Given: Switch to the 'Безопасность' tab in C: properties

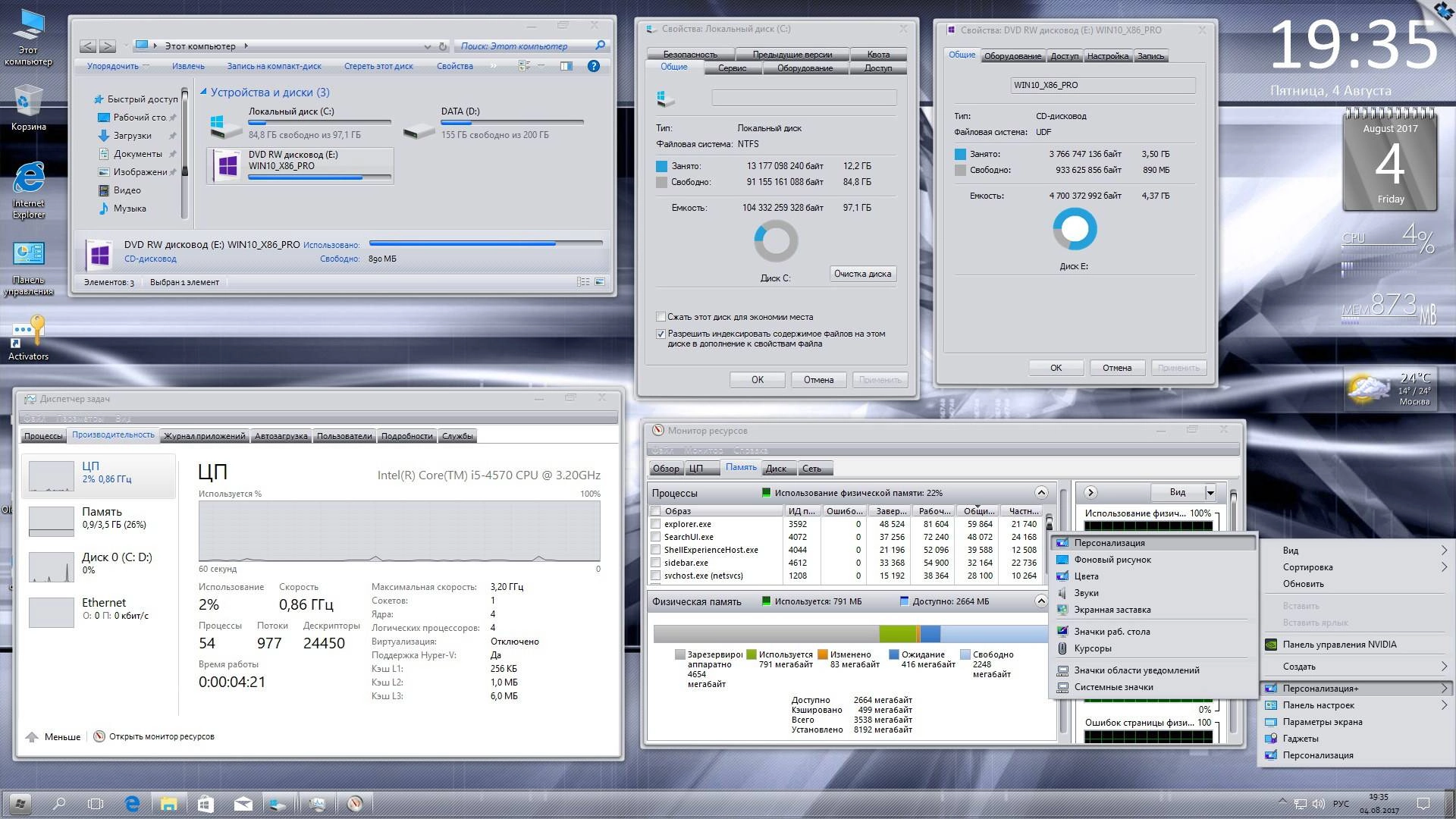Looking at the screenshot, I should [690, 55].
